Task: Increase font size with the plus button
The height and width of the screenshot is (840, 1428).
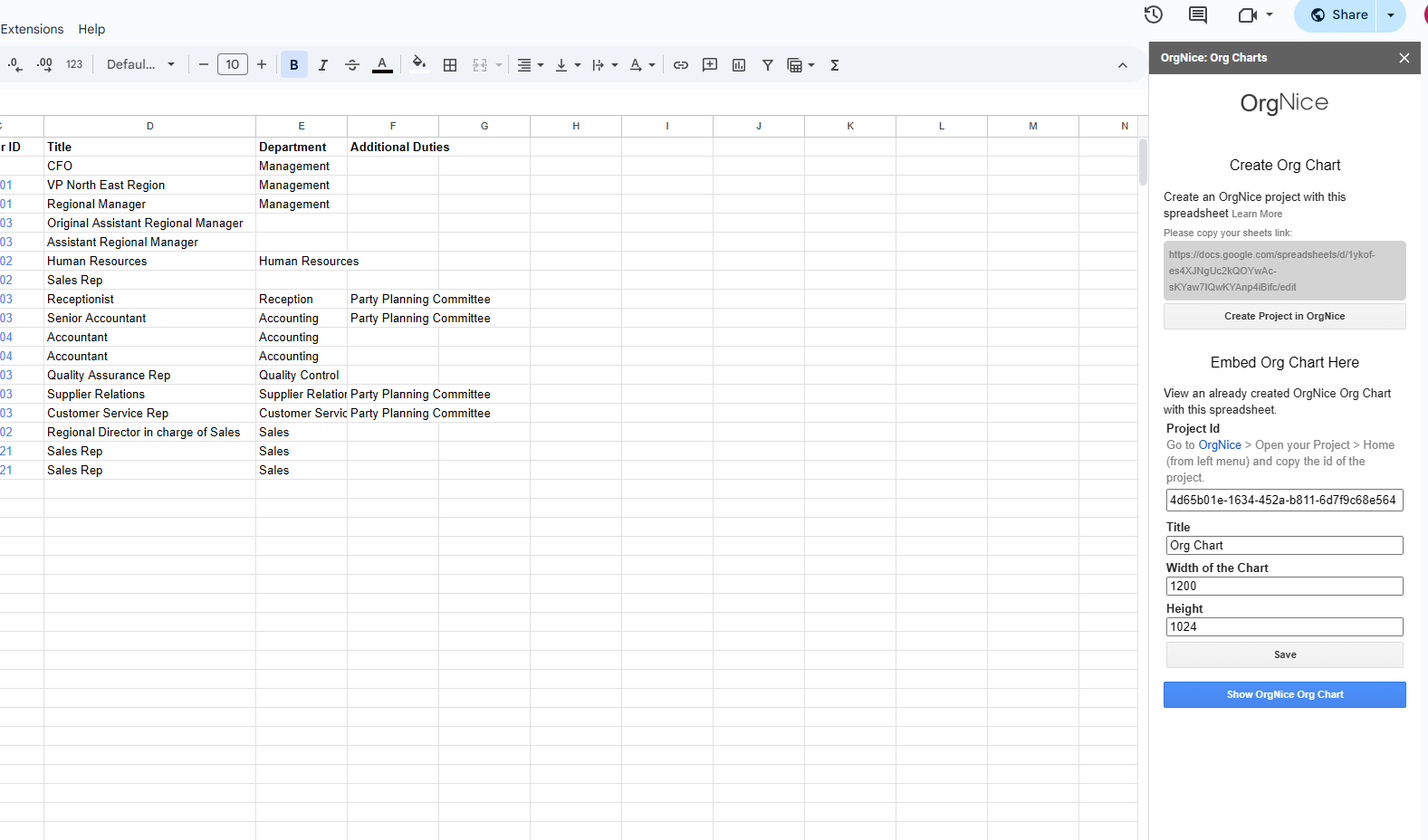Action: [262, 64]
